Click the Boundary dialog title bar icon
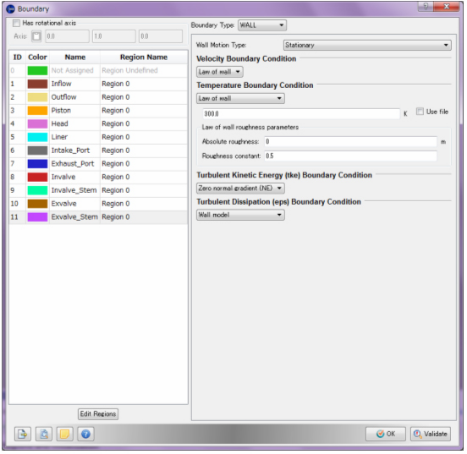This screenshot has height=454, width=467. pos(11,9)
